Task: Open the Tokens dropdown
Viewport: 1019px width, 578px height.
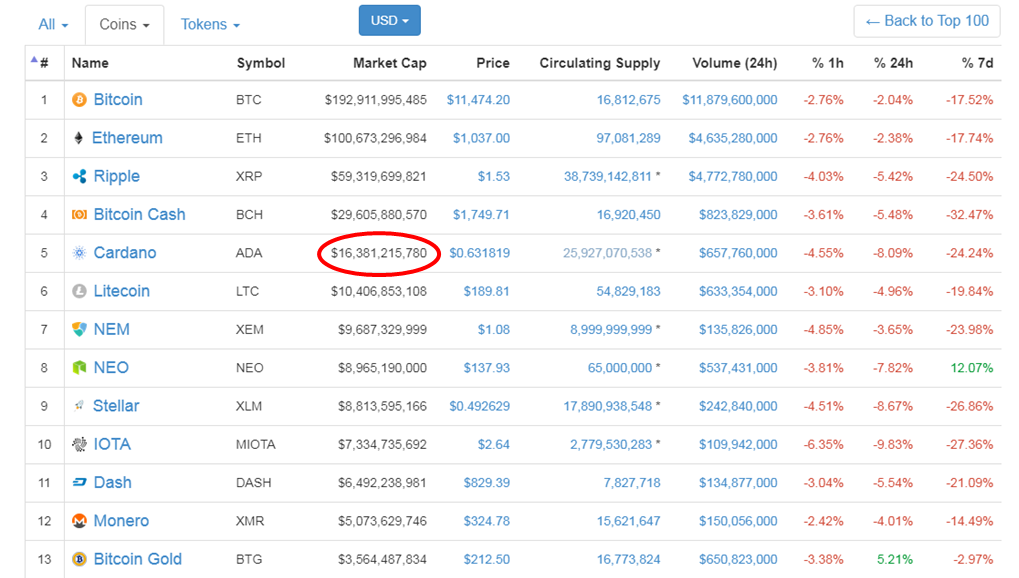Action: coord(210,25)
